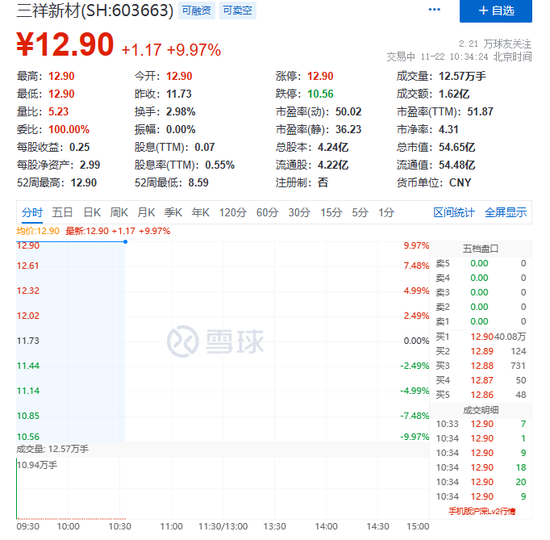Open the 120分 chart tab
This screenshot has height=540, width=550.
click(233, 212)
